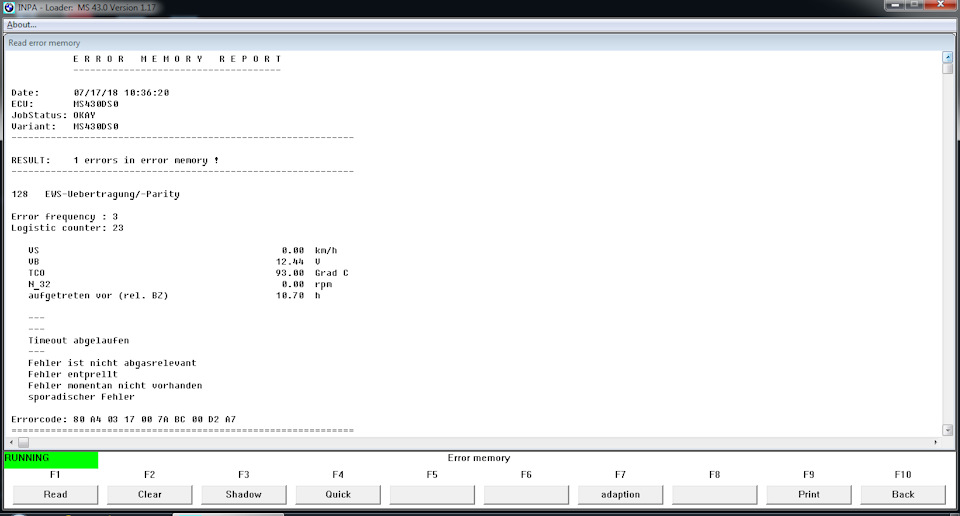Click the Quick button under F4
The height and width of the screenshot is (516, 960).
point(338,495)
